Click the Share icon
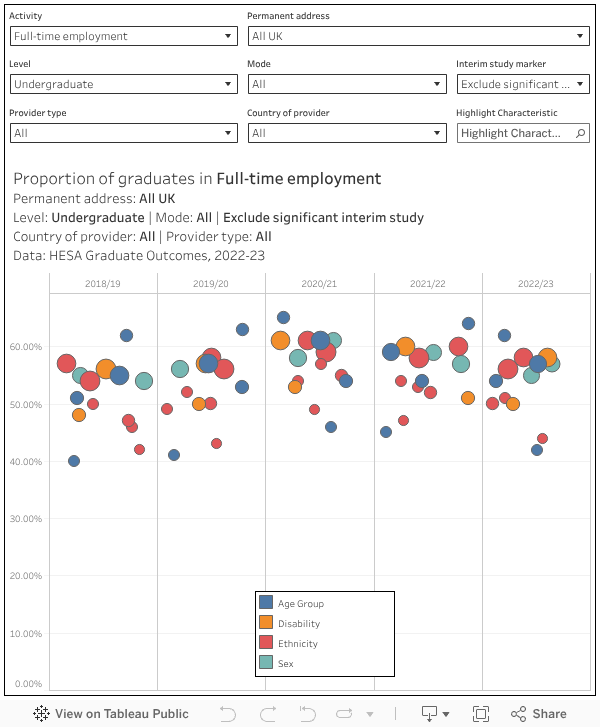This screenshot has width=600, height=727. (538, 713)
